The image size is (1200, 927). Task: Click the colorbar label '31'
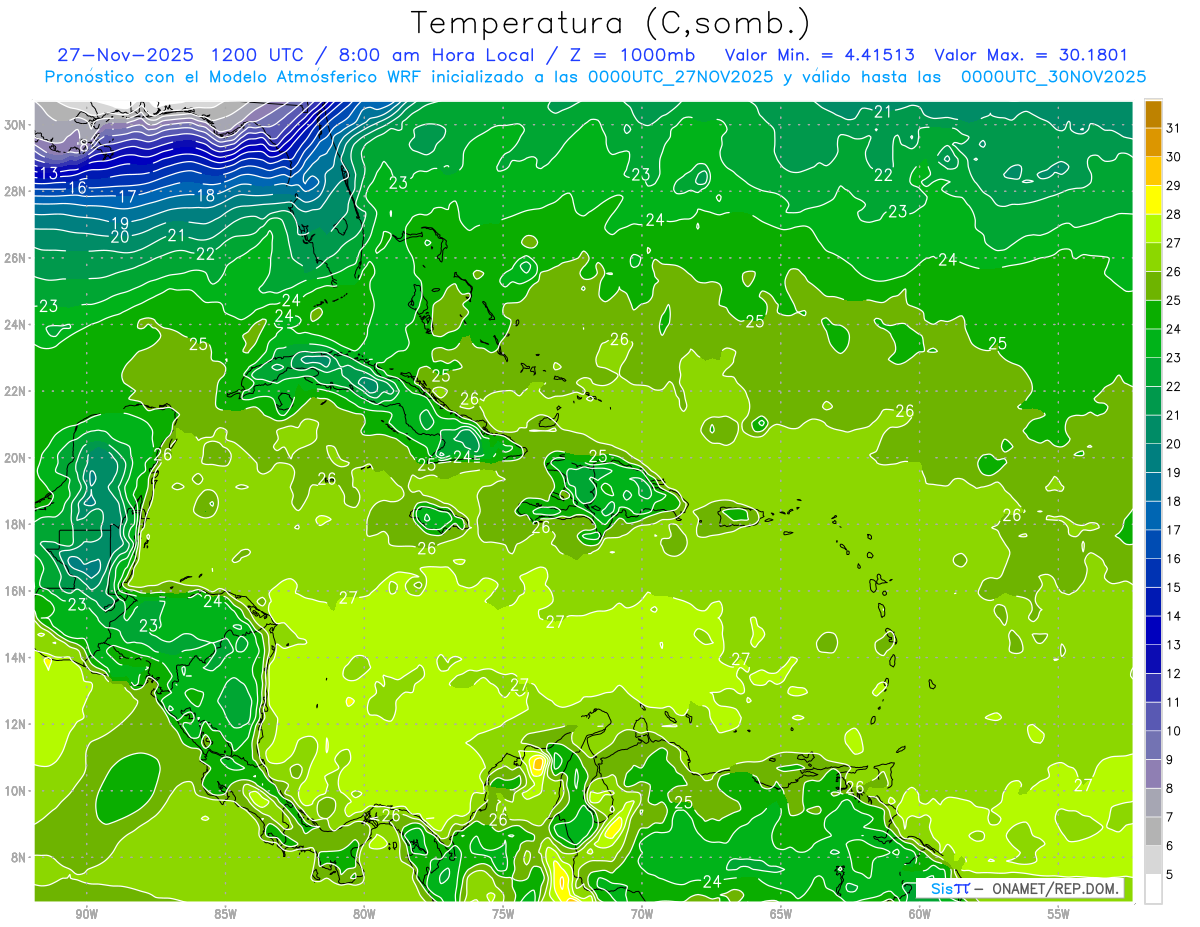tap(1174, 128)
